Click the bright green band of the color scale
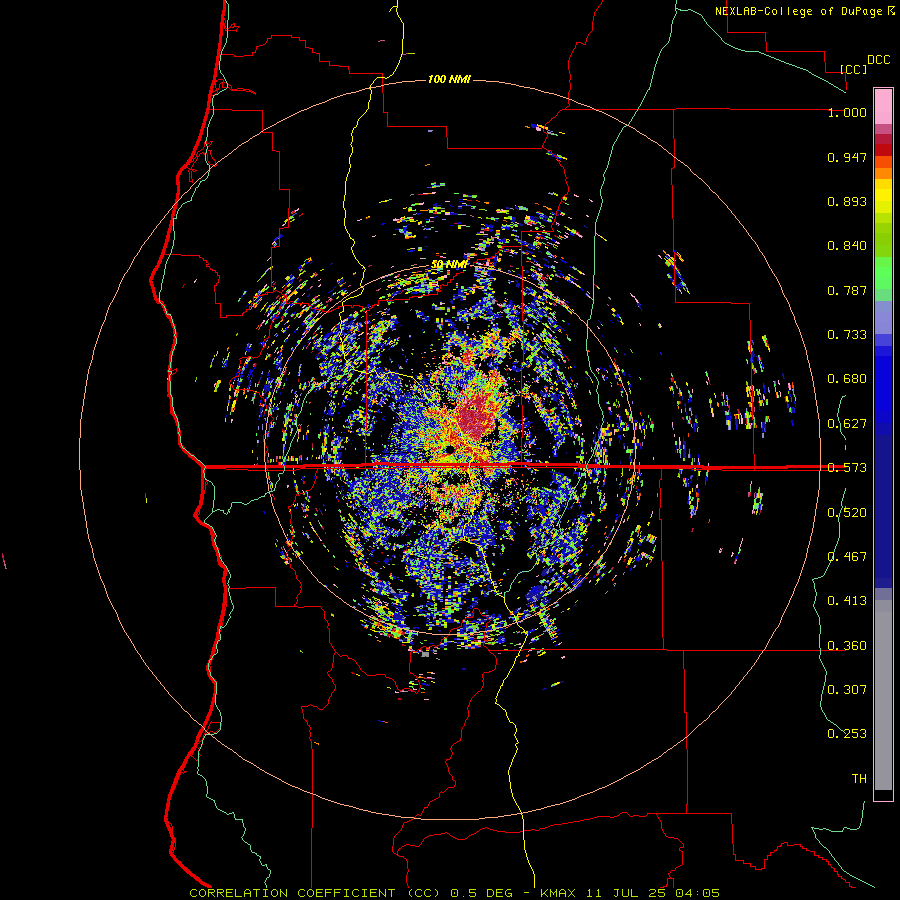Viewport: 900px width, 900px height. click(883, 273)
